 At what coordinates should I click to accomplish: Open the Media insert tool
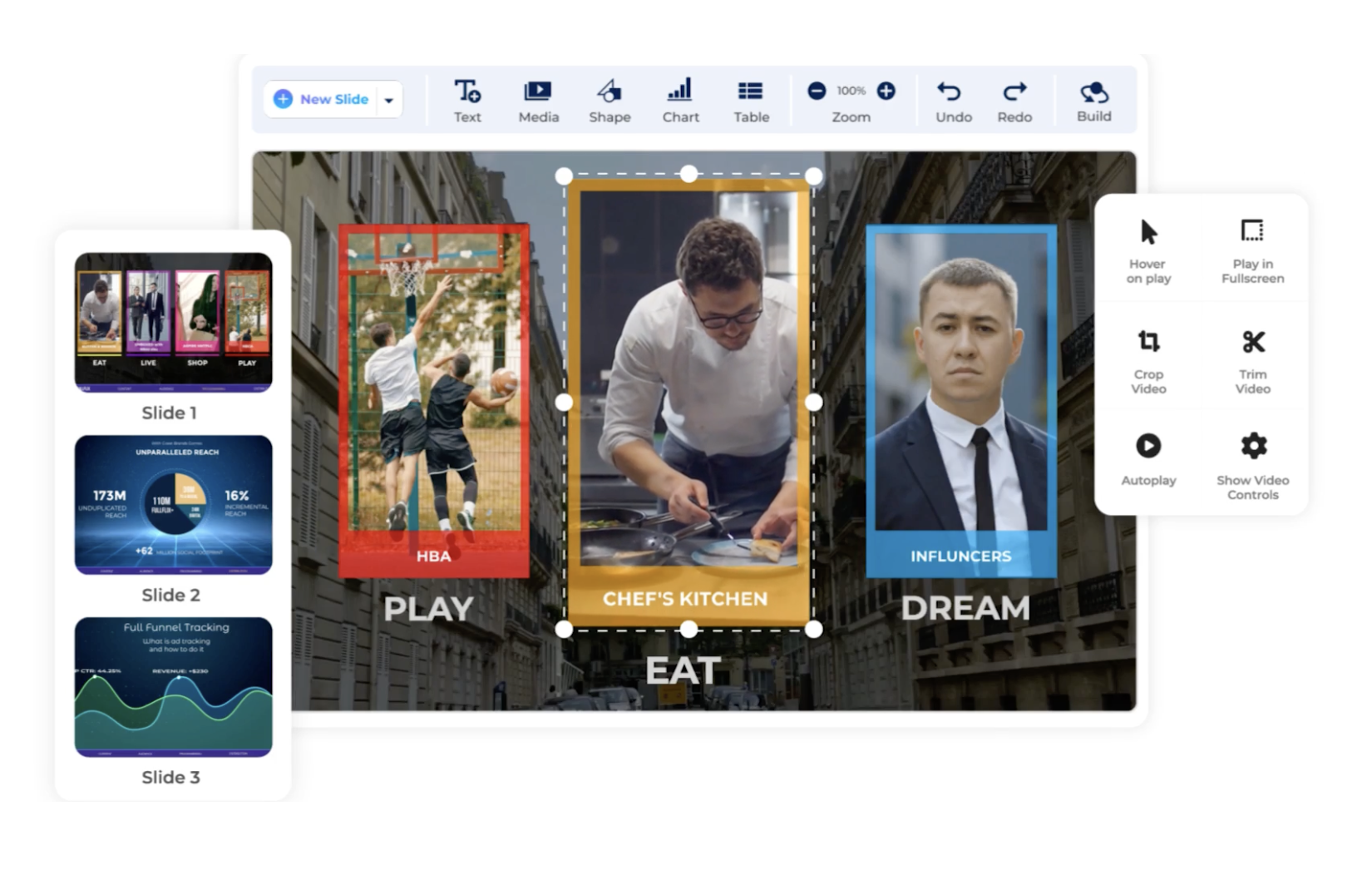coord(539,98)
